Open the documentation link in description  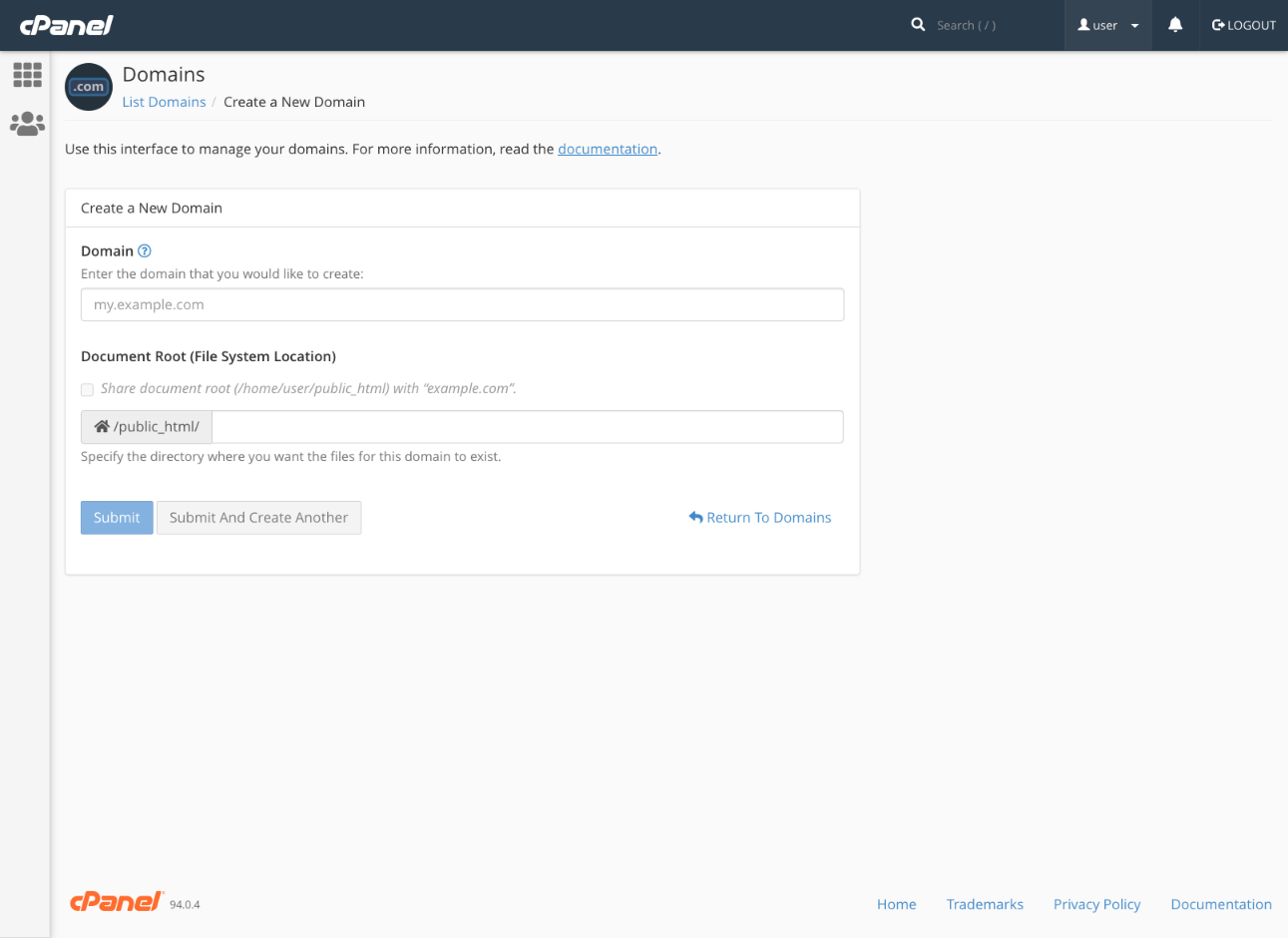(607, 149)
